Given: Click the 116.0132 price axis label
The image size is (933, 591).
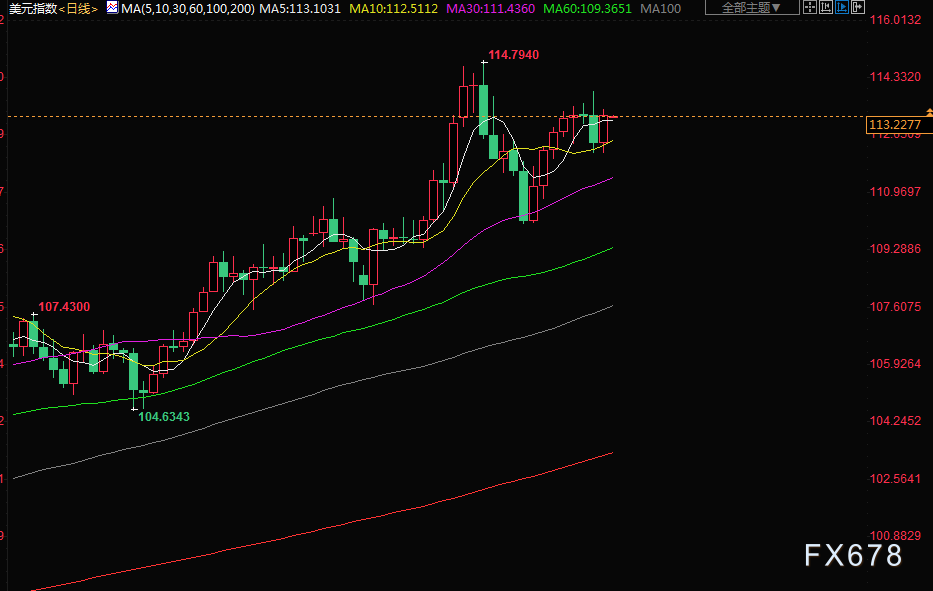Looking at the screenshot, I should coord(895,20).
